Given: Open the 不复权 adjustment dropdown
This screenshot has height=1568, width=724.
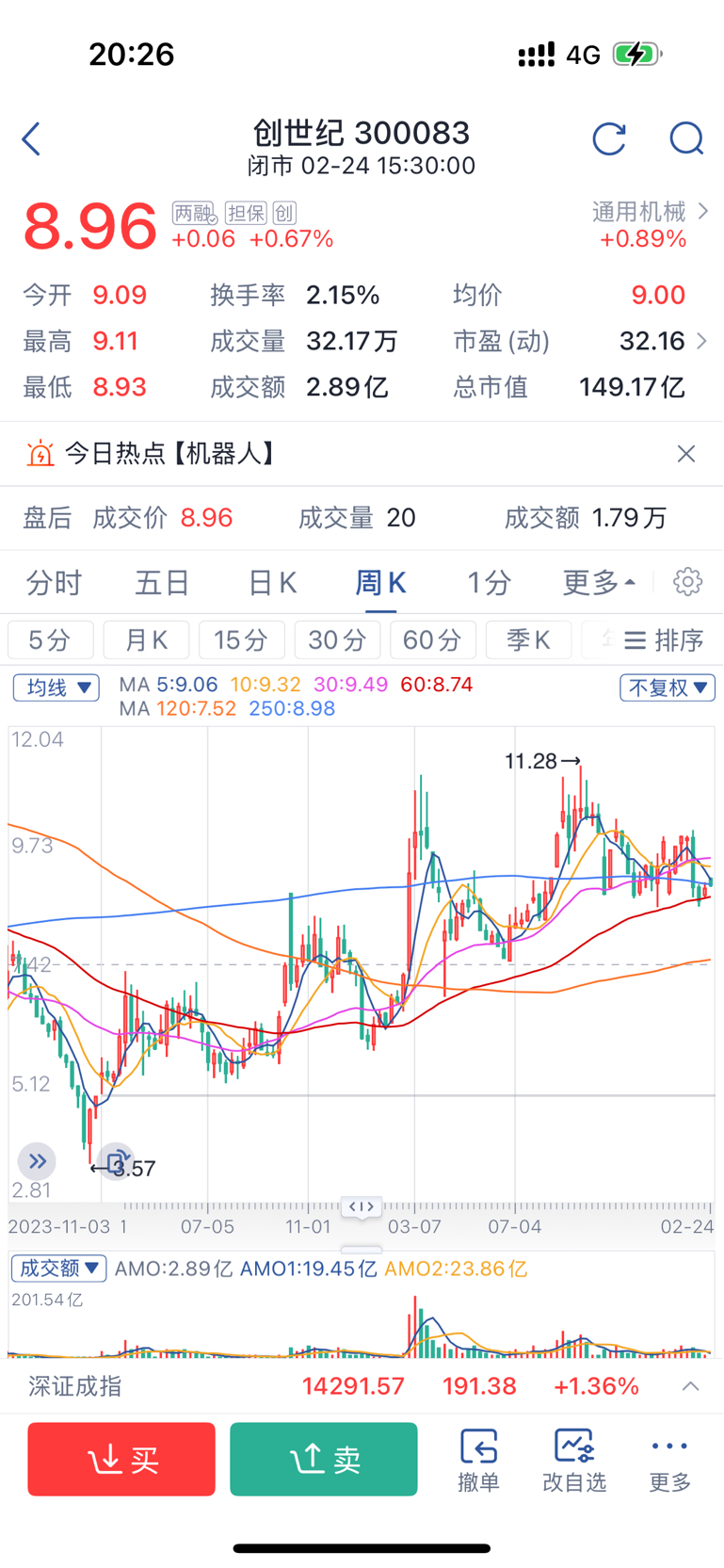Looking at the screenshot, I should (667, 687).
